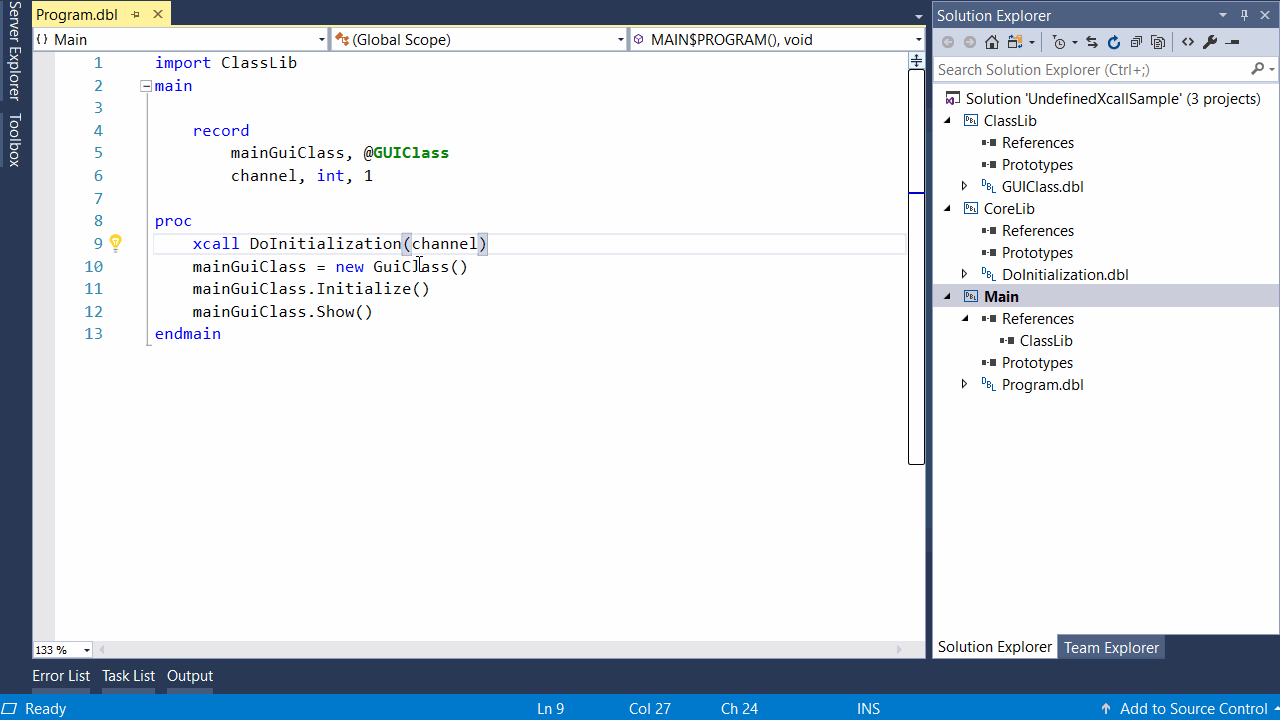Select Solution 'UndefinedXcallSample' node
The width and height of the screenshot is (1280, 720).
pos(1113,99)
